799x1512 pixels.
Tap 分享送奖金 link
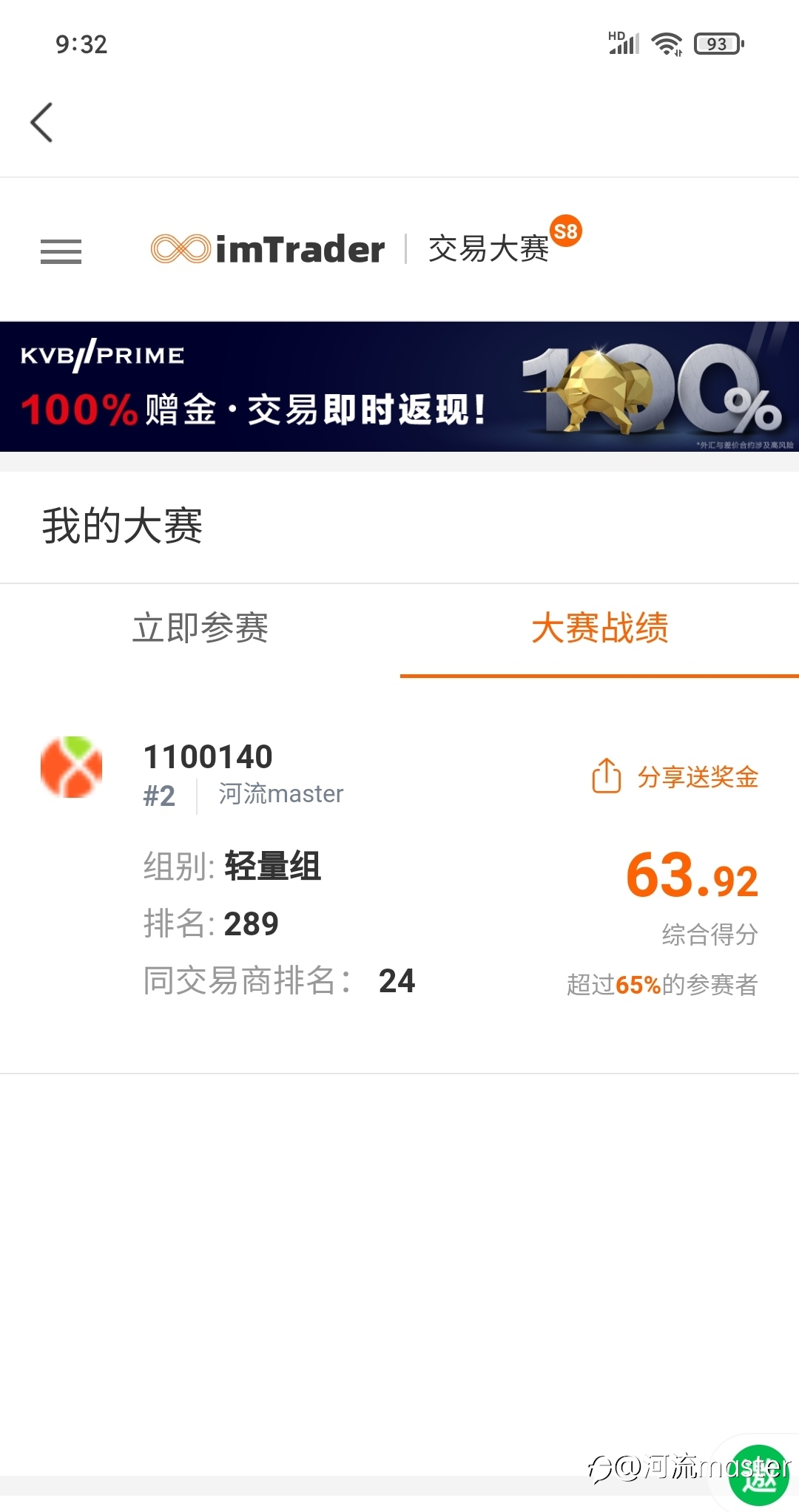[x=698, y=777]
